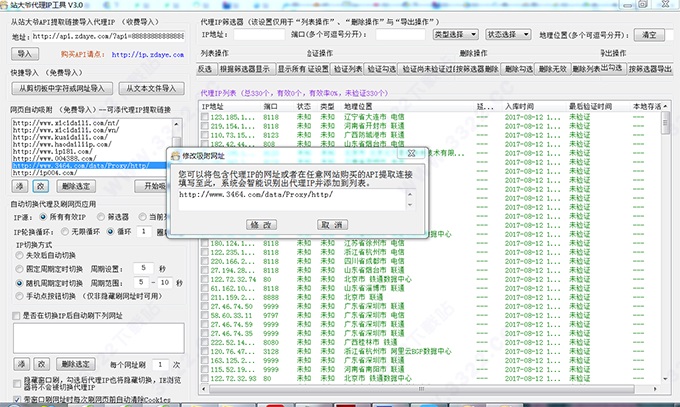Click 从文本文件导入 button

(x=152, y=87)
